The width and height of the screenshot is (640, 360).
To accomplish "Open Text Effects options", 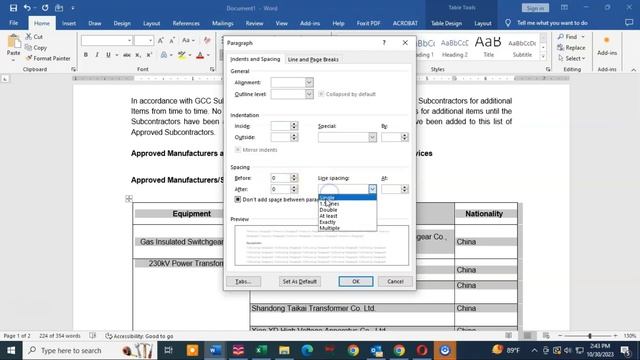I will pyautogui.click(x=164, y=55).
